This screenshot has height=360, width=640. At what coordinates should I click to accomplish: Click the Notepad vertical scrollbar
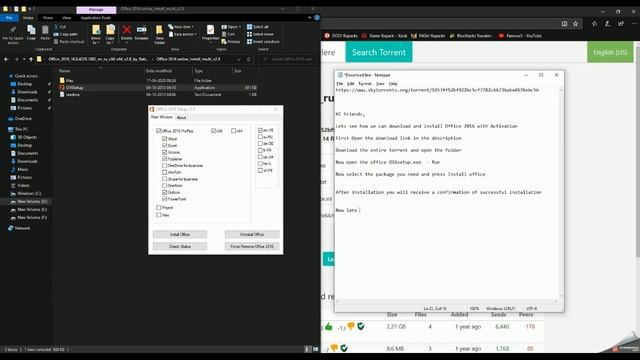560,192
